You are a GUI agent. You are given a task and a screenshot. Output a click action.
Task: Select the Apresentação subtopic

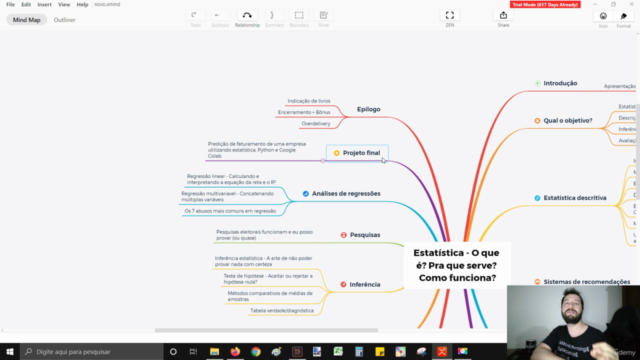(x=620, y=86)
